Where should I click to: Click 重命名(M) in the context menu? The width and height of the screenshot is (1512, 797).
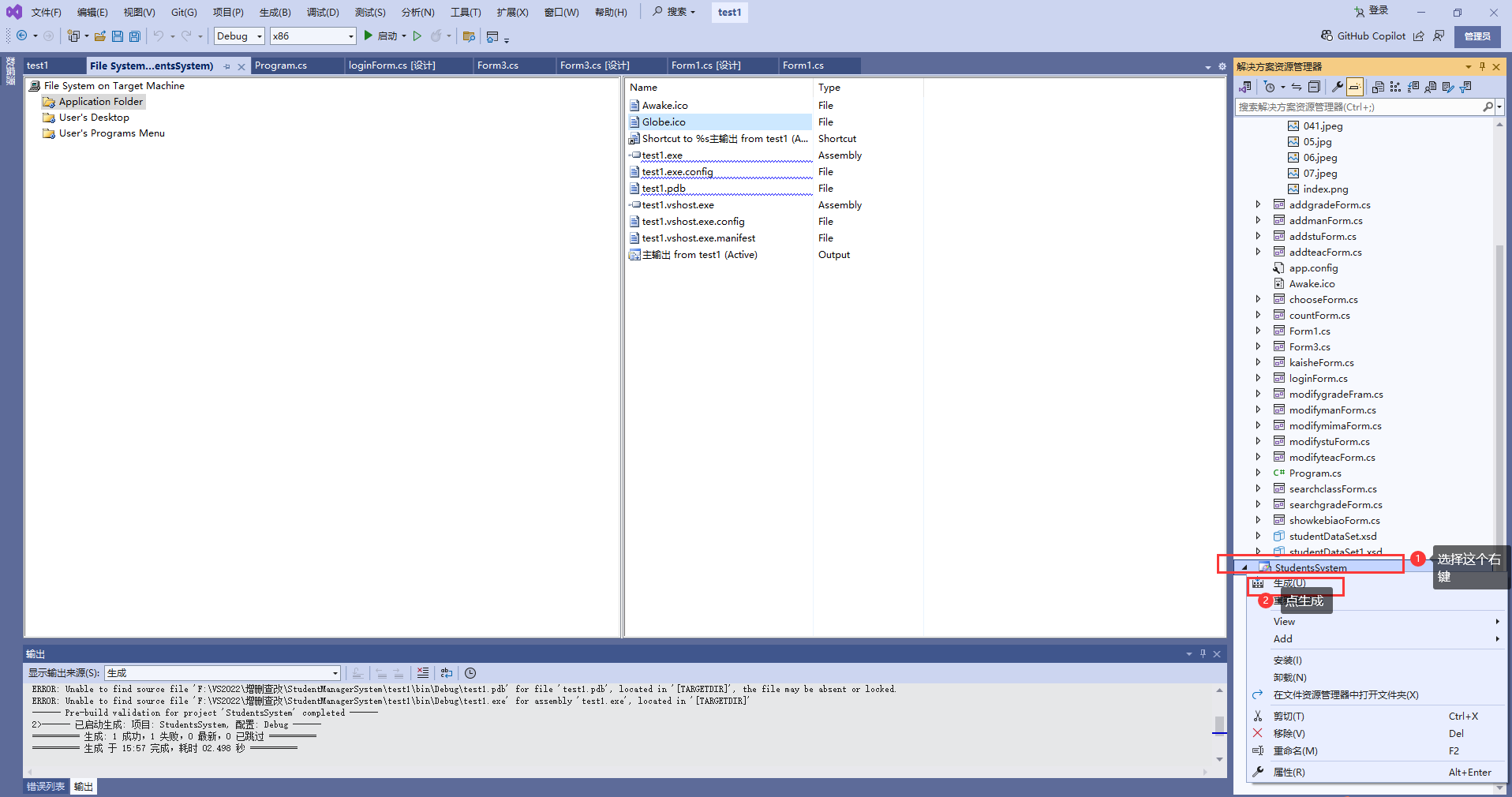click(x=1376, y=750)
